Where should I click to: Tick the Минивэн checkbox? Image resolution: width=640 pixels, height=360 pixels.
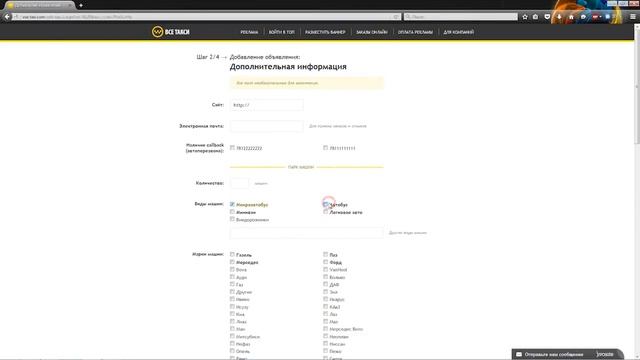pyautogui.click(x=232, y=212)
